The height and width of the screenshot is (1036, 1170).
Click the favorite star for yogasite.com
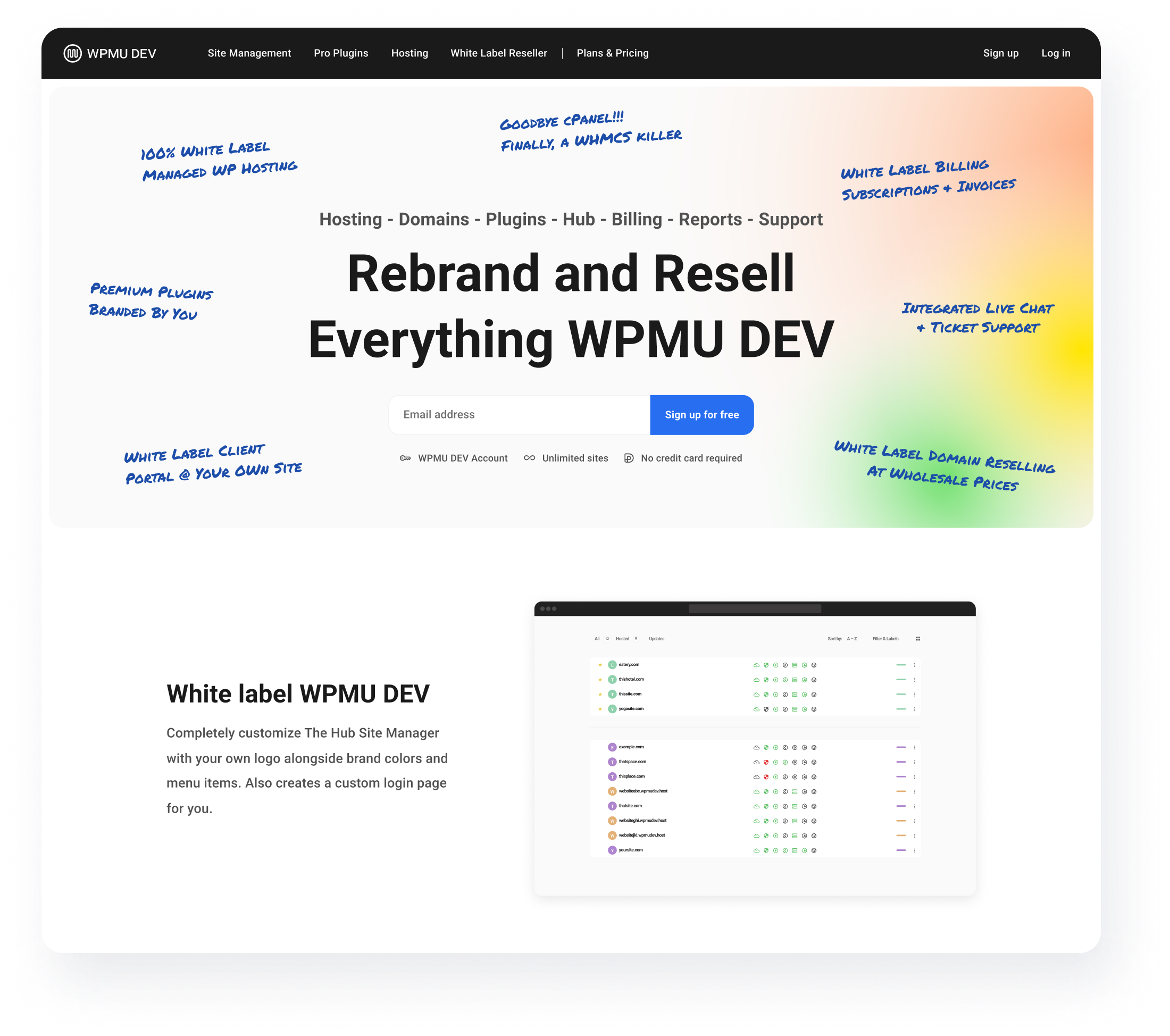coord(600,709)
